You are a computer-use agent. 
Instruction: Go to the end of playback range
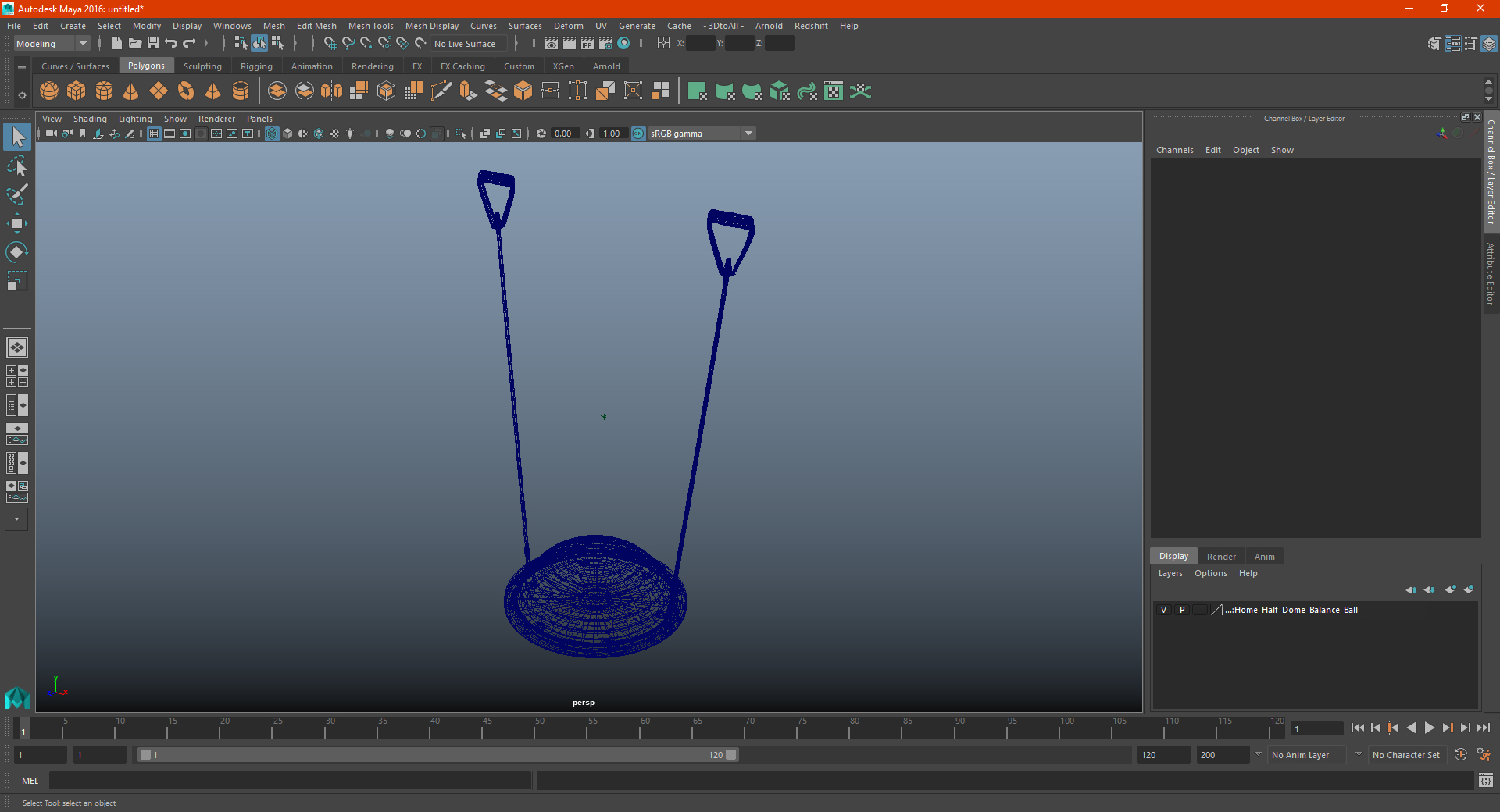(1483, 728)
